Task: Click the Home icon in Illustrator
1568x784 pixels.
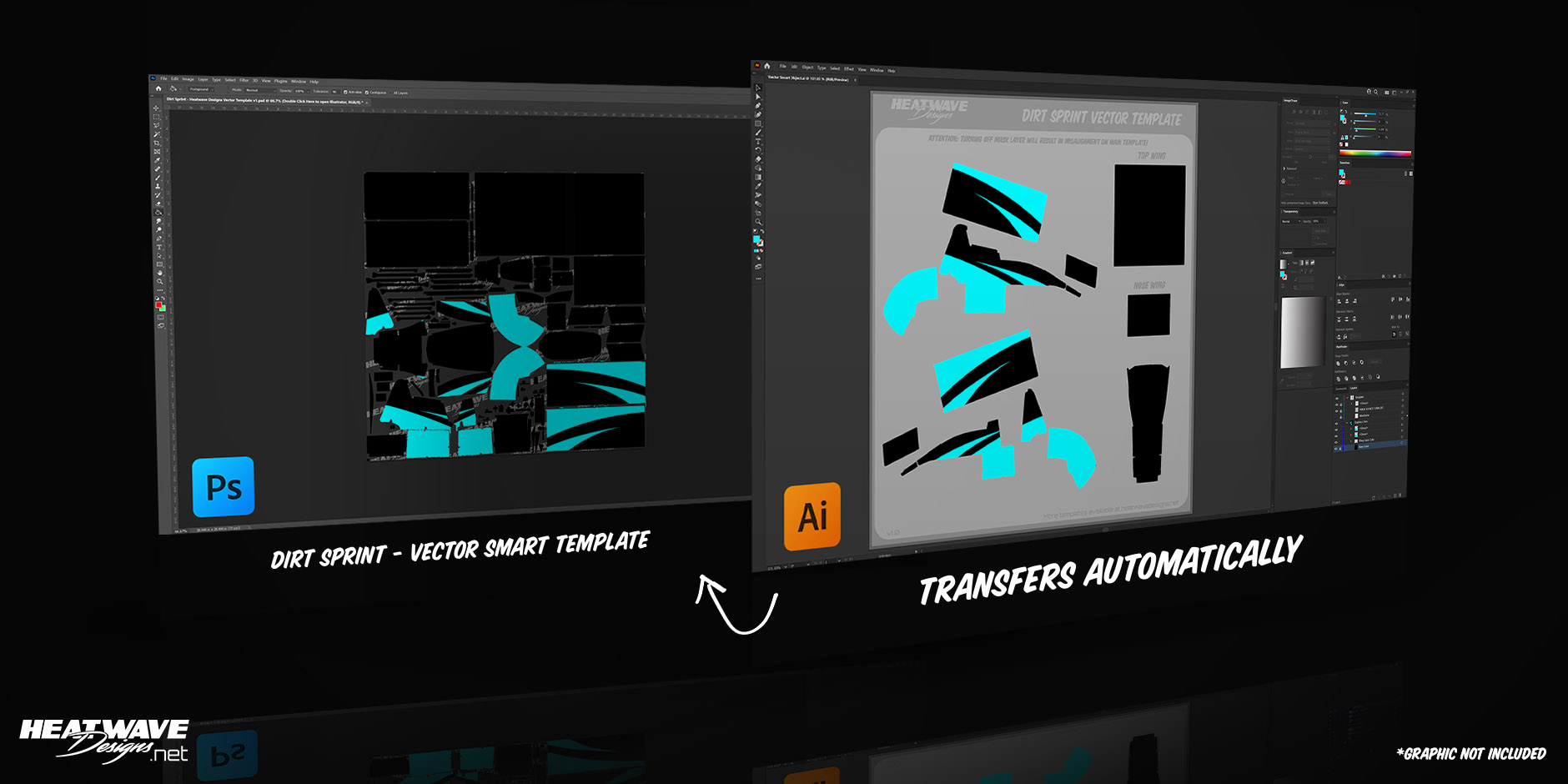Action: click(x=767, y=66)
